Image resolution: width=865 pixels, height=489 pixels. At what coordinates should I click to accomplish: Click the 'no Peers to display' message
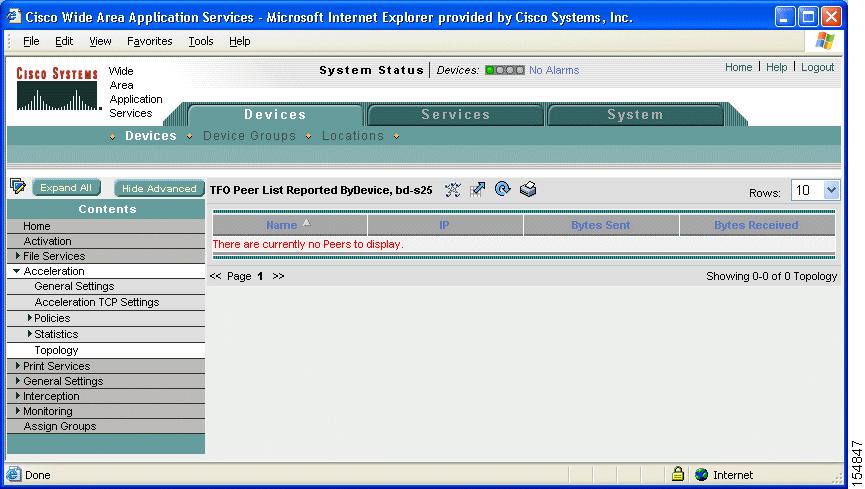point(308,244)
